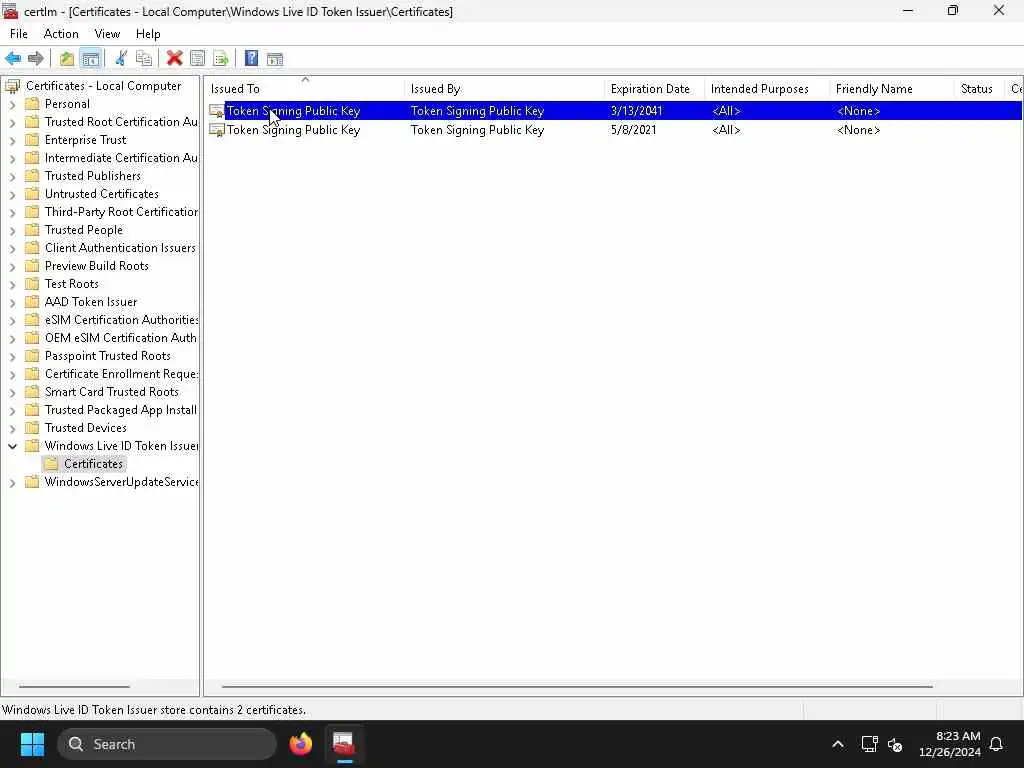Open Firefox from the taskbar
Screen dimensions: 1024x768
[301, 744]
